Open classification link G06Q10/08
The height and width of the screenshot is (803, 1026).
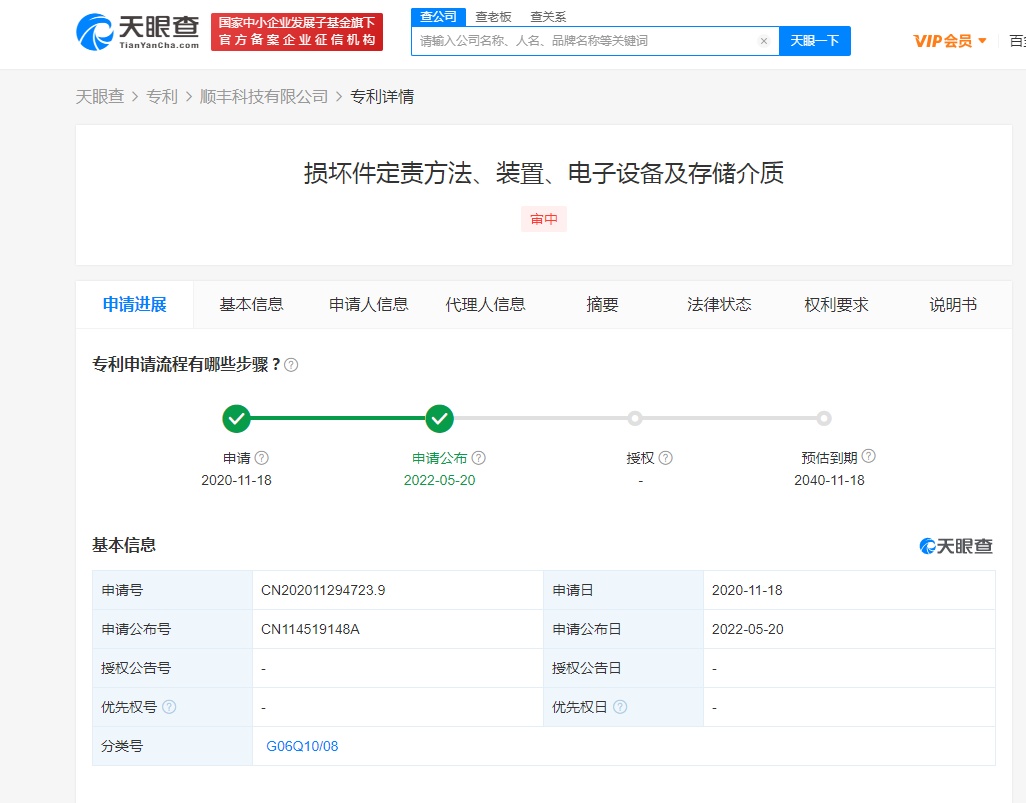click(x=302, y=746)
